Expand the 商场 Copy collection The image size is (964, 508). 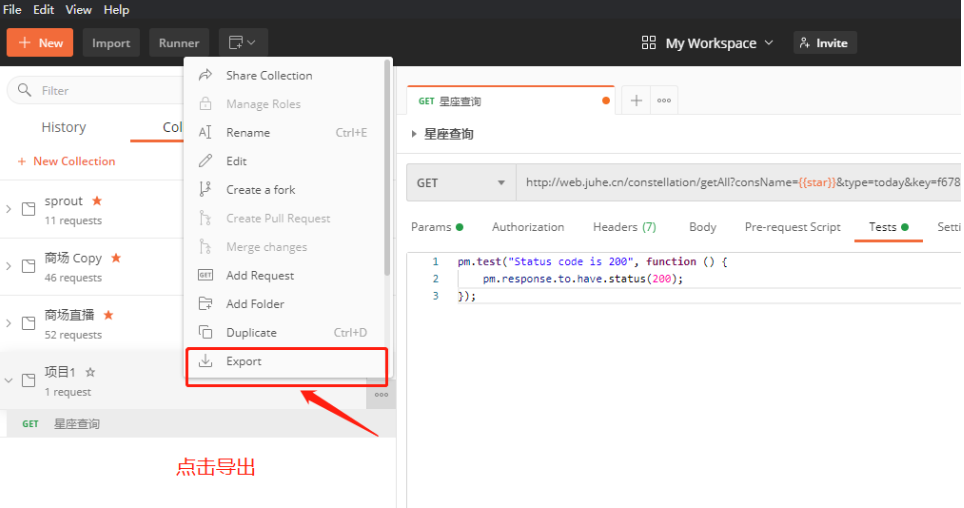(9, 266)
